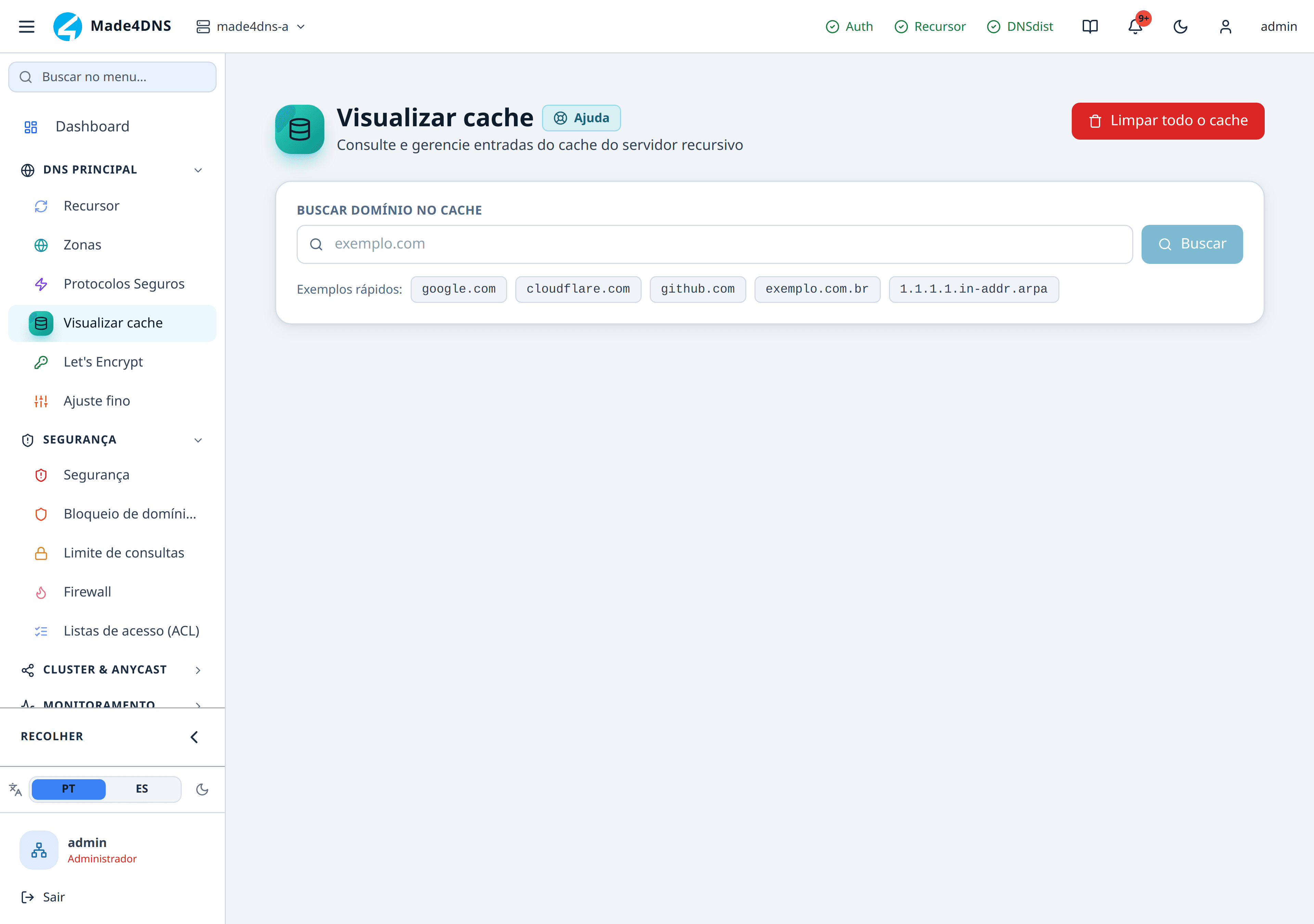Select Visualizar cache in sidebar
The image size is (1314, 924).
pos(112,323)
